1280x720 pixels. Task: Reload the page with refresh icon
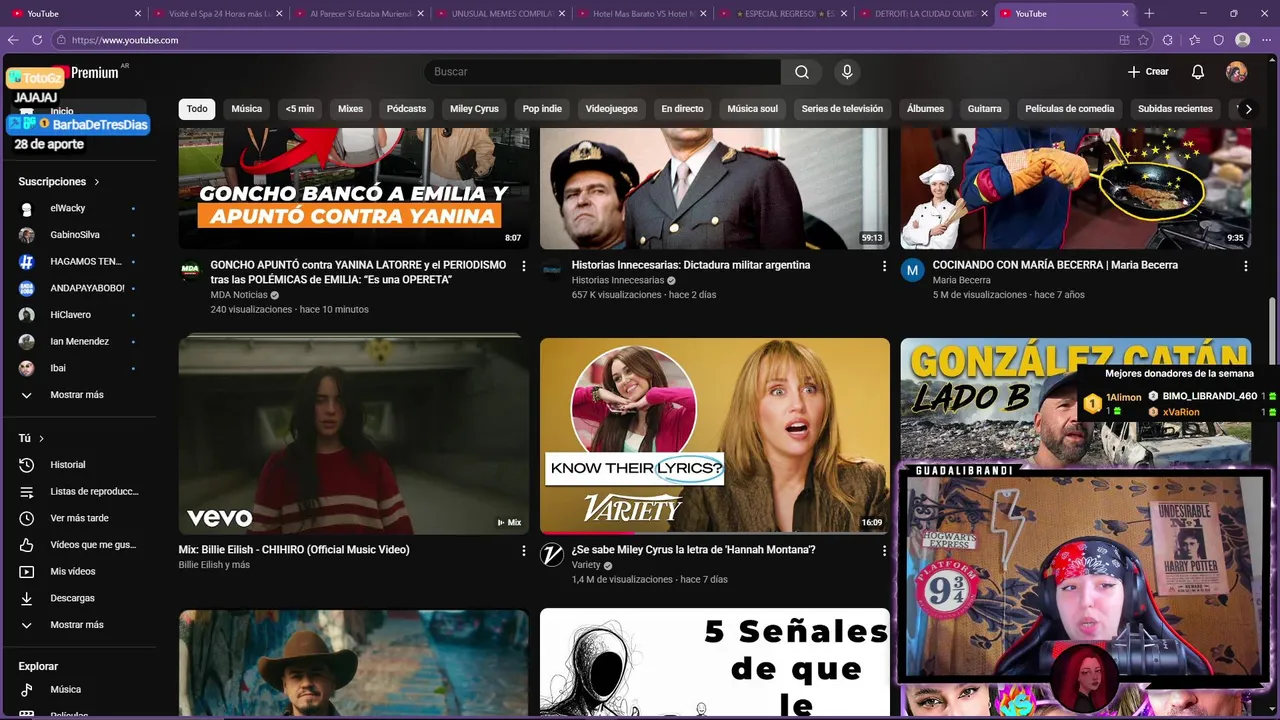coord(37,40)
